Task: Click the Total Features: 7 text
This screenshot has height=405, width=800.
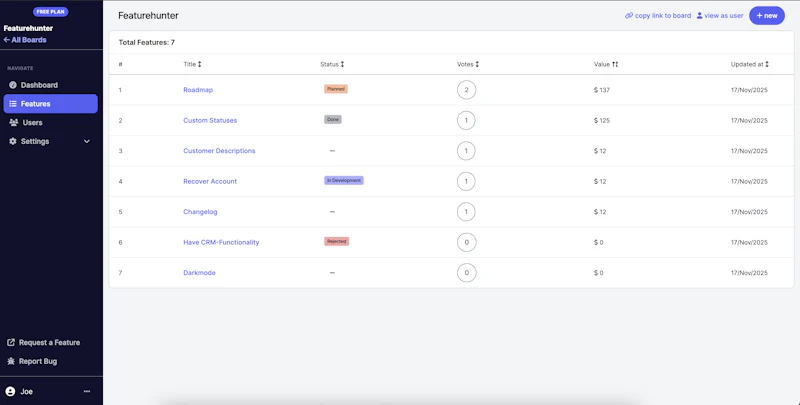Action: (x=147, y=42)
